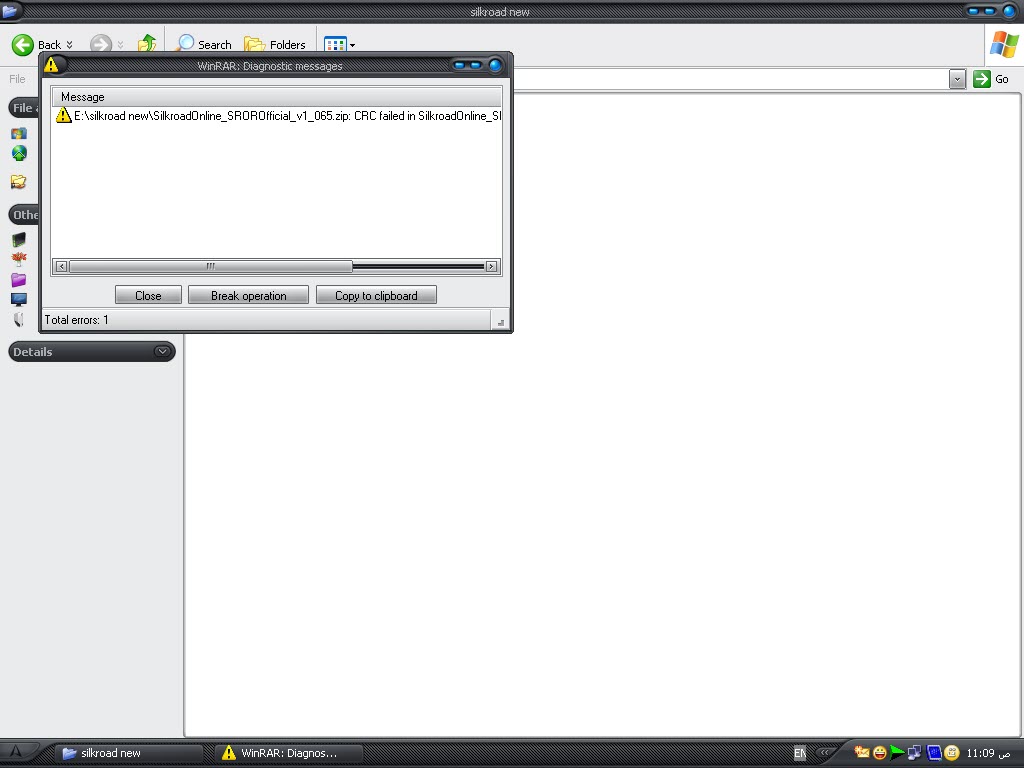Image resolution: width=1024 pixels, height=768 pixels.
Task: Click the Message column header
Action: click(x=276, y=97)
